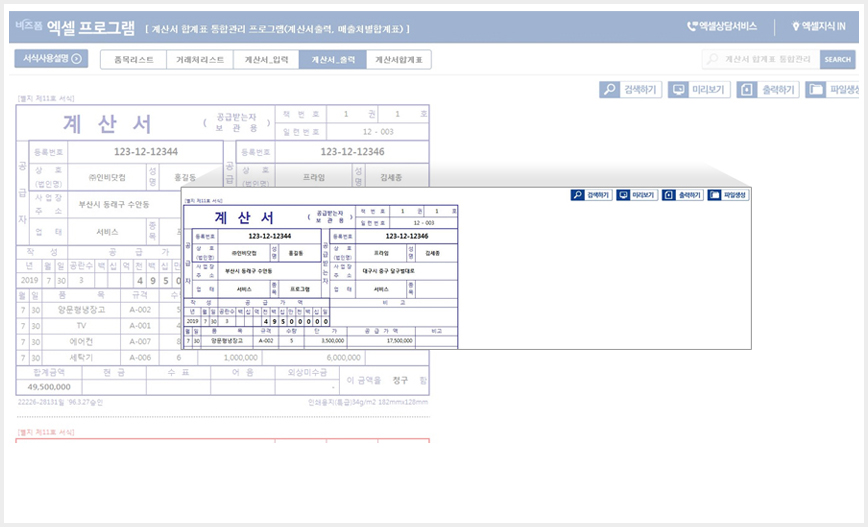This screenshot has height=527, width=868.
Task: Click 파일생성 in the enlarged preview panel
Action: click(x=728, y=195)
